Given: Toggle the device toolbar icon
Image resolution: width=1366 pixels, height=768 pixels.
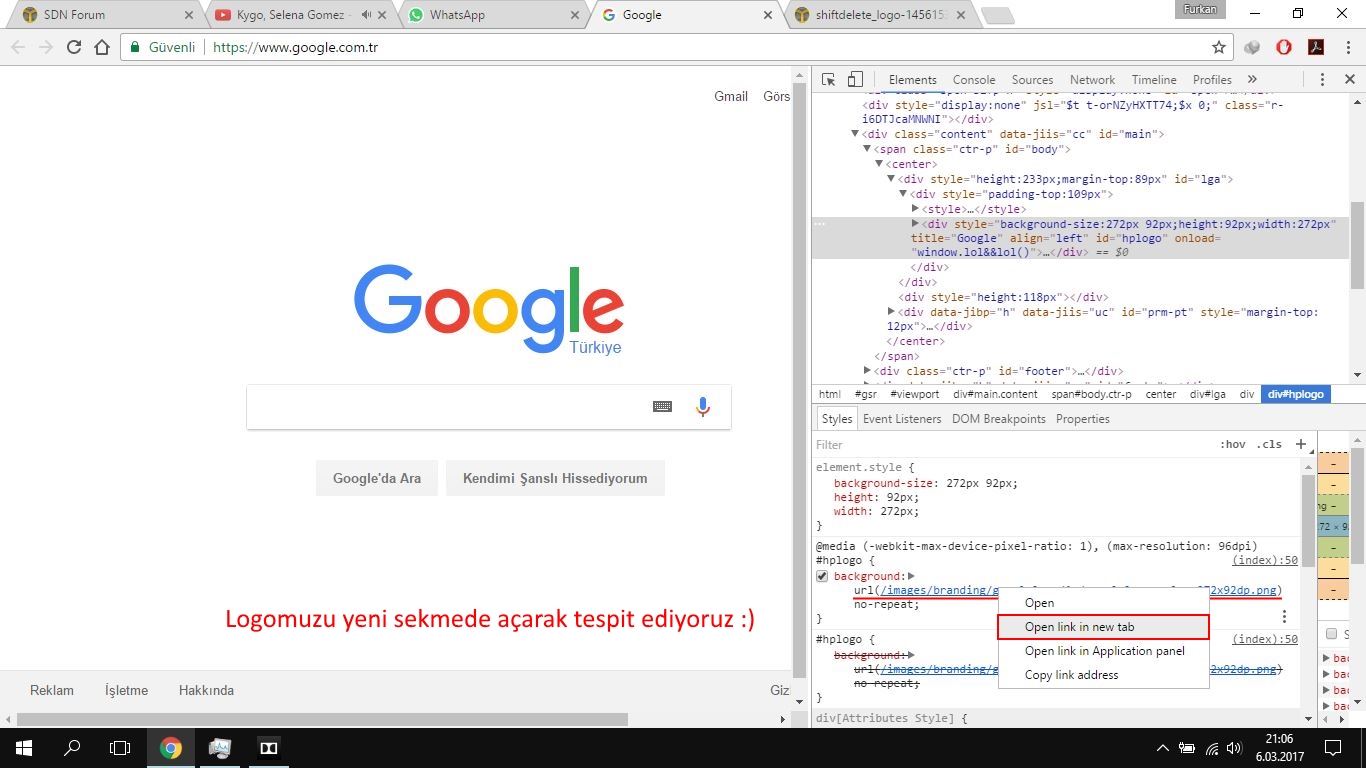Looking at the screenshot, I should 855,80.
